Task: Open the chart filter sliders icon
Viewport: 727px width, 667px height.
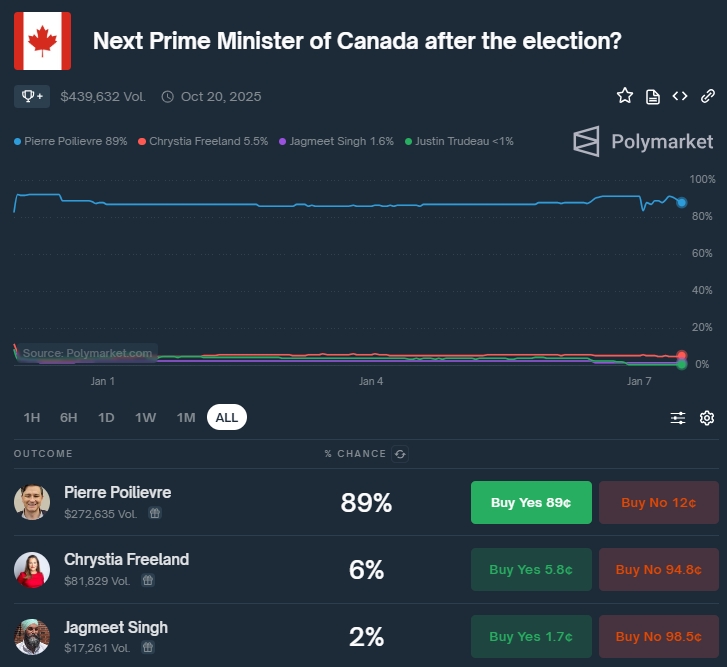Action: 678,418
